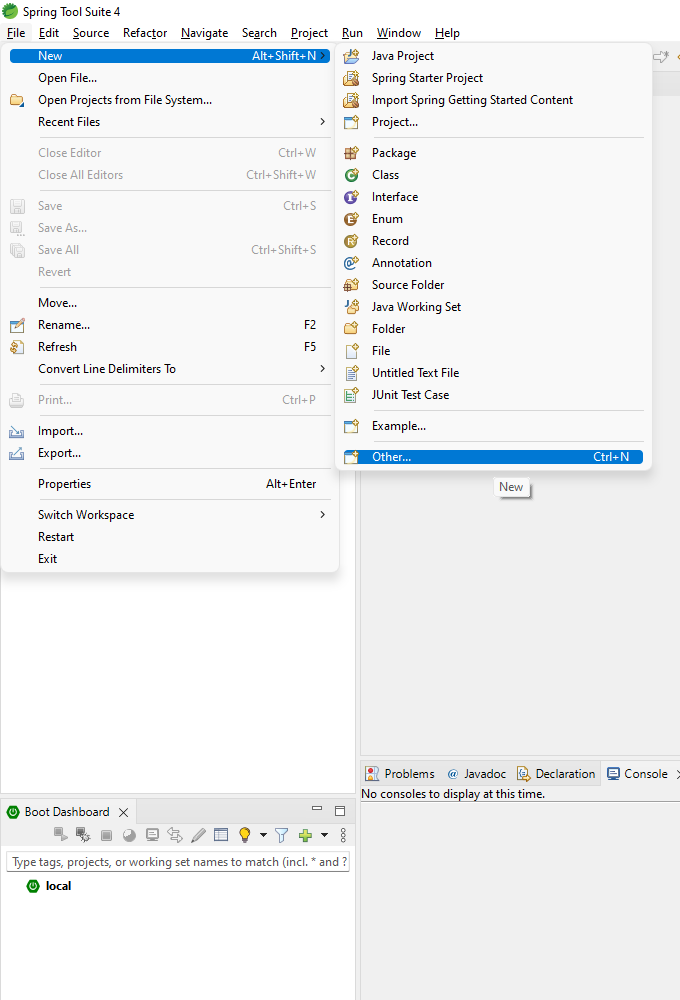Image resolution: width=680 pixels, height=1000 pixels.
Task: Click the debug start icon in Boot Dashboard
Action: [83, 834]
